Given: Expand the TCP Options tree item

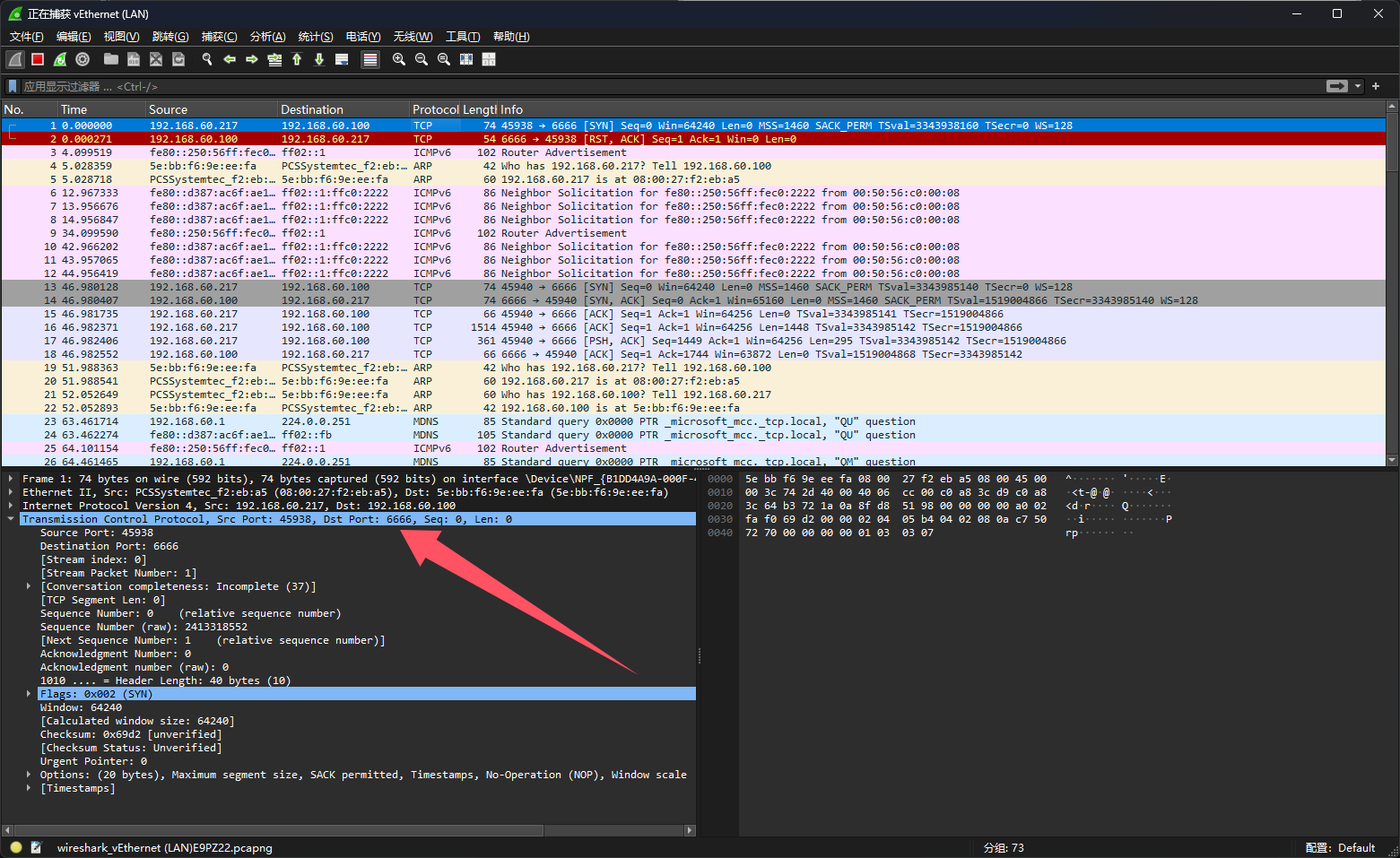Looking at the screenshot, I should coord(29,775).
